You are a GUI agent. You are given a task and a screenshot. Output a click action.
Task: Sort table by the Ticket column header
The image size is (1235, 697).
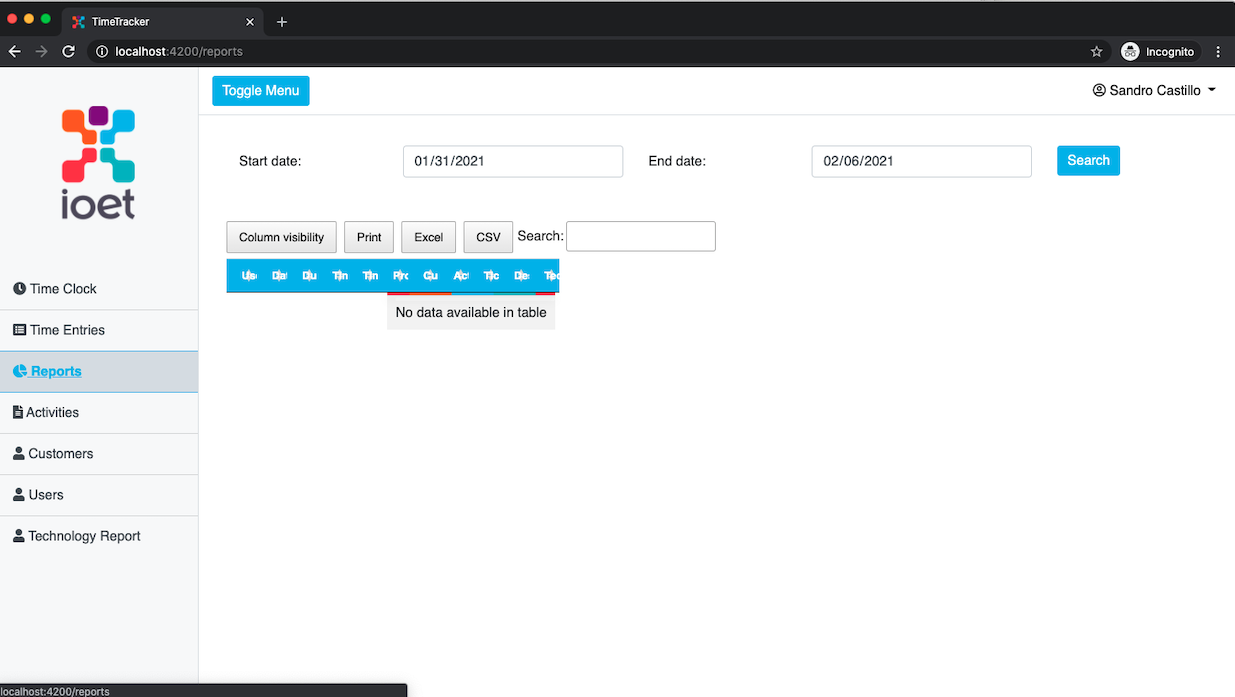[491, 275]
